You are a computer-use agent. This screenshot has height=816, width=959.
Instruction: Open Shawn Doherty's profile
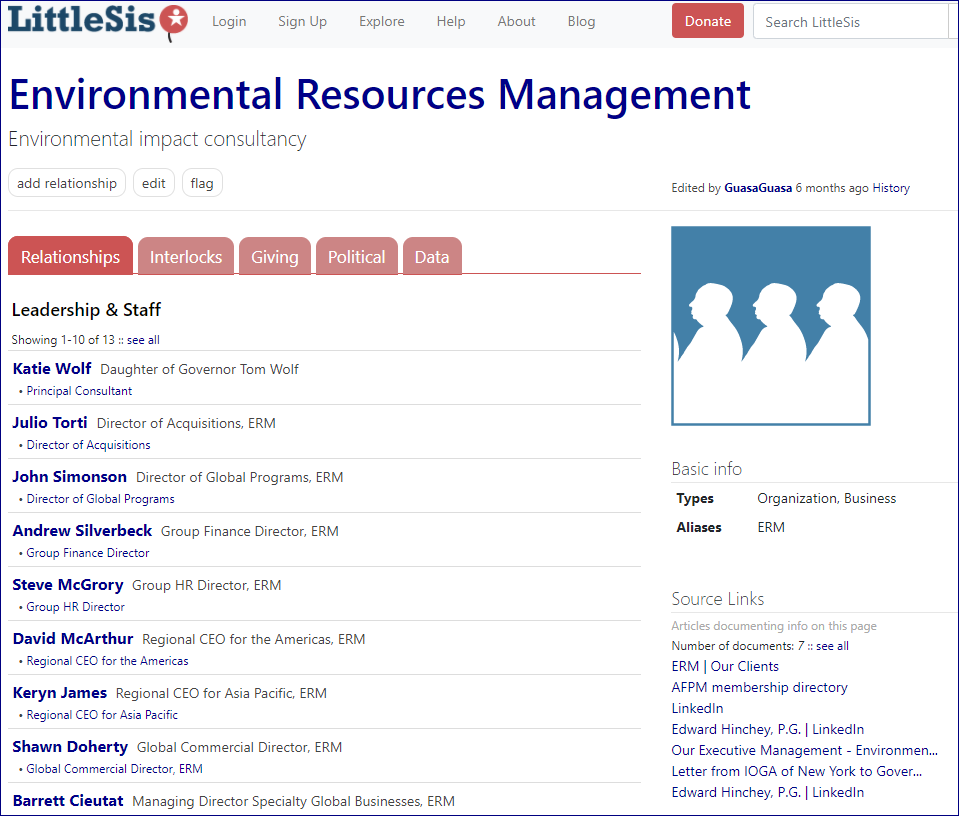70,747
